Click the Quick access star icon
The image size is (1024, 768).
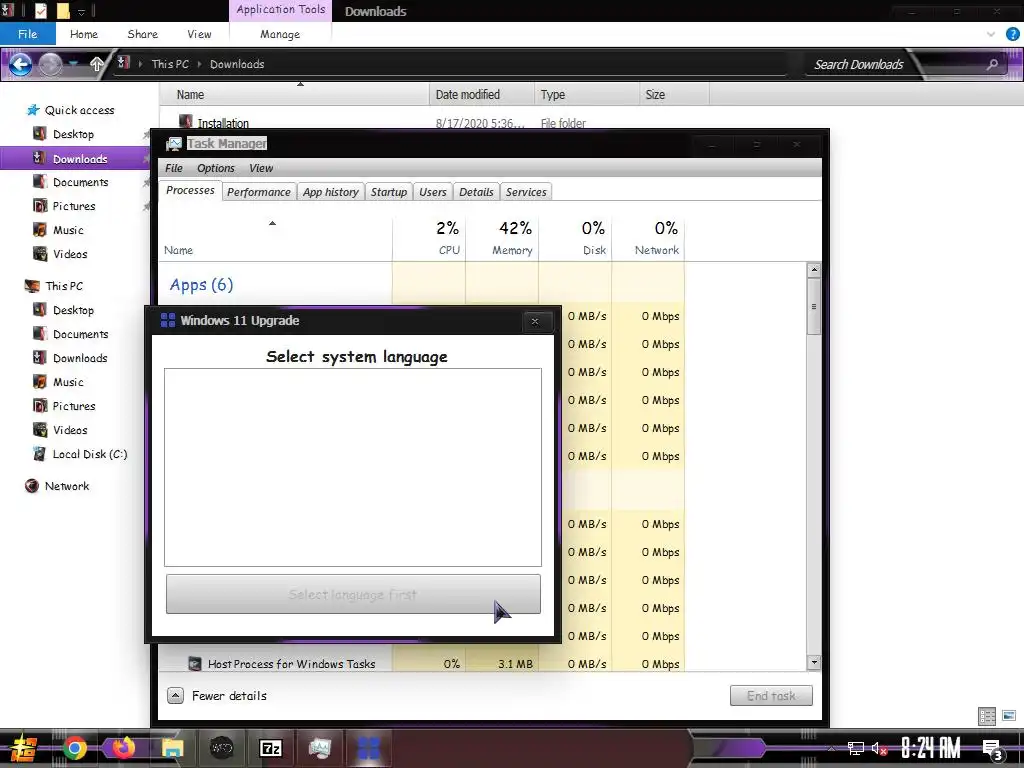(33, 110)
